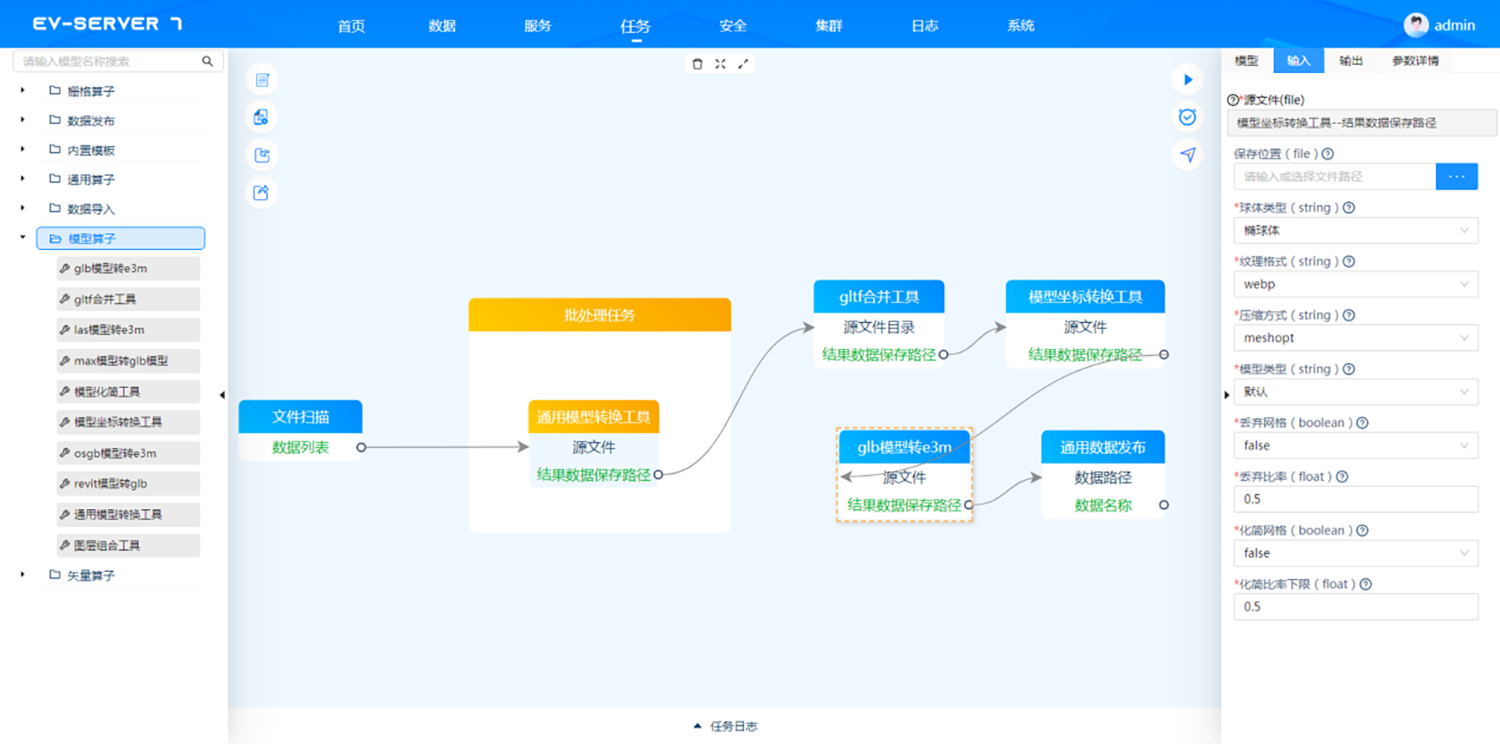The width and height of the screenshot is (1500, 744).
Task: Click the search magnifier in model search box
Action: 208,61
